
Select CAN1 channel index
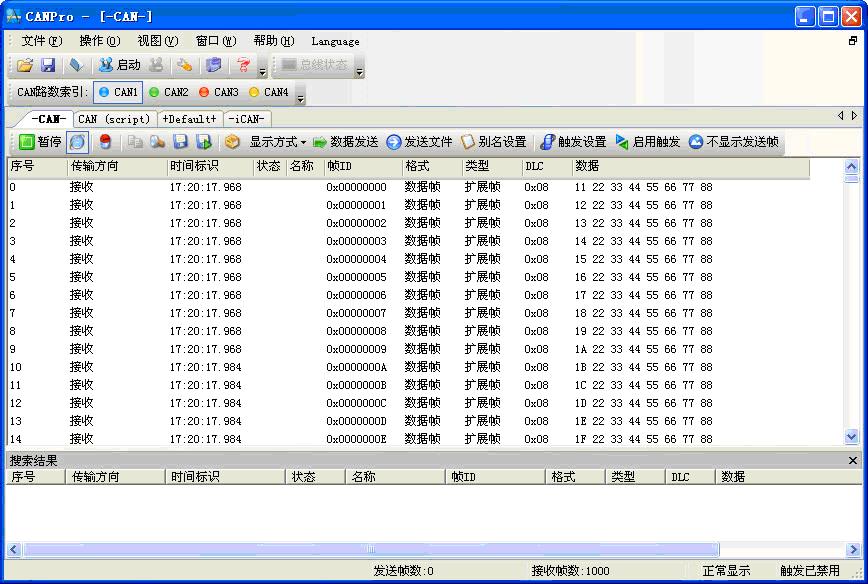pyautogui.click(x=118, y=92)
